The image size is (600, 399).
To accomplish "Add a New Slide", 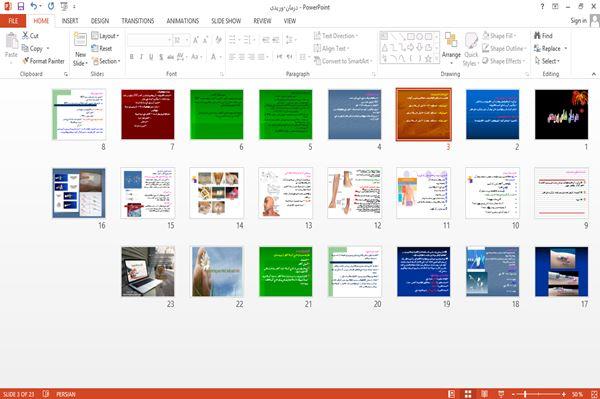I will (80, 50).
